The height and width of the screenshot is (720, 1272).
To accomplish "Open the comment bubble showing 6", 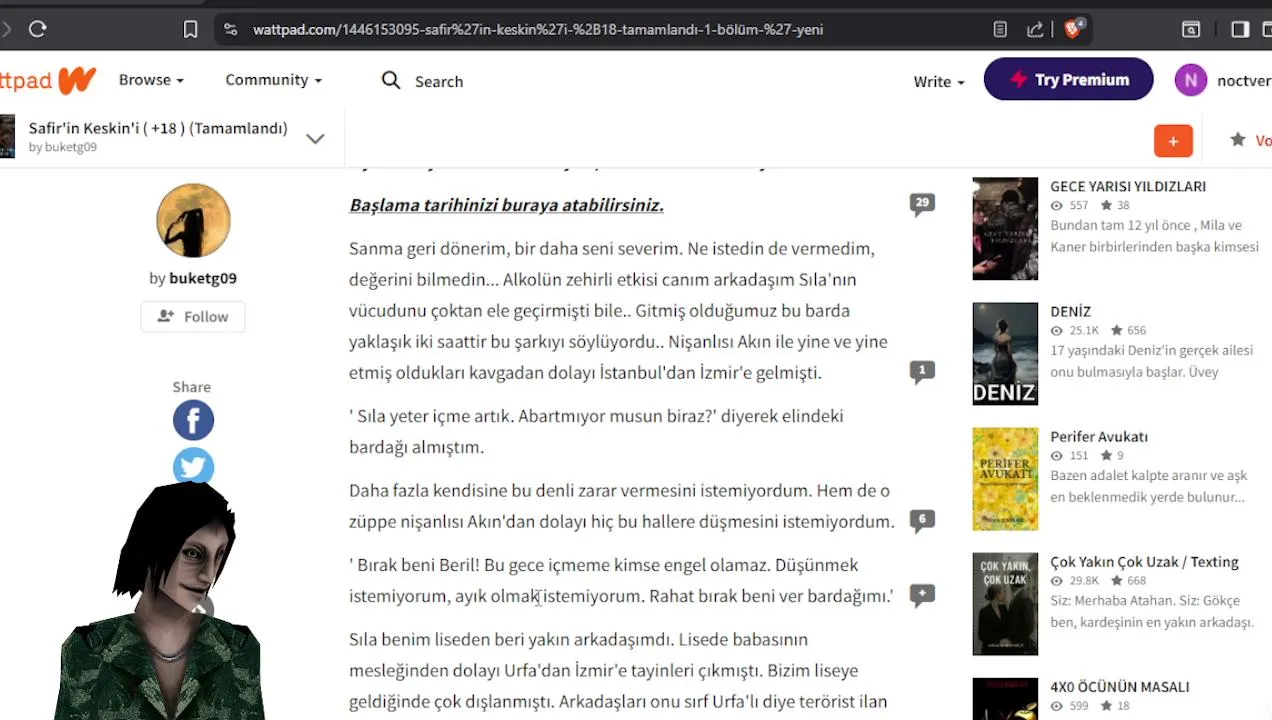I will (x=922, y=520).
